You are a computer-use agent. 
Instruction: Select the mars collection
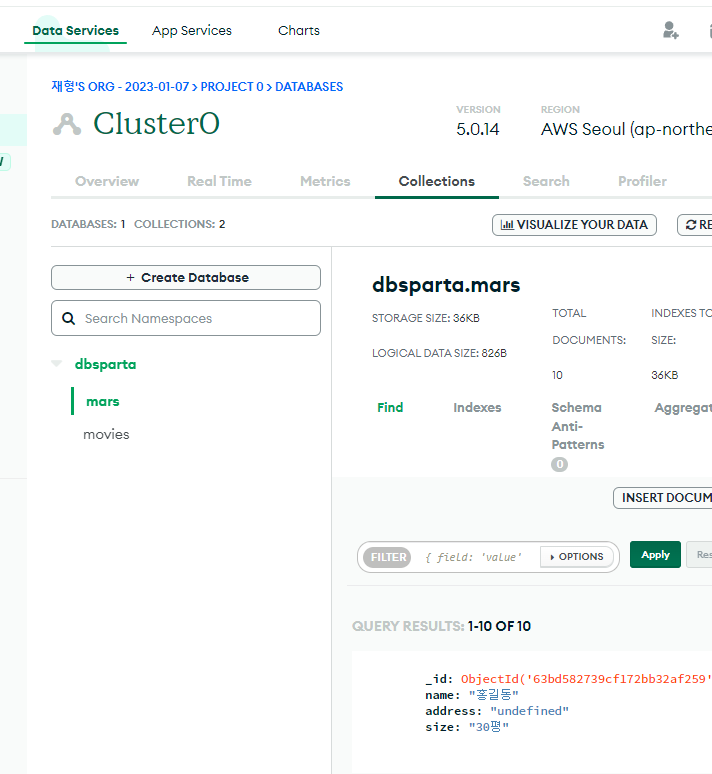[103, 401]
